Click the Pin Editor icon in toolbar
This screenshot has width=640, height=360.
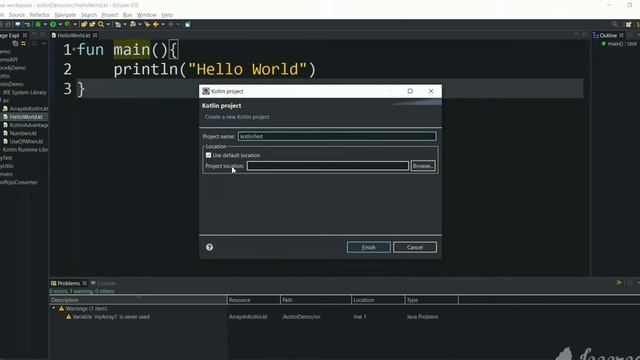188,24
